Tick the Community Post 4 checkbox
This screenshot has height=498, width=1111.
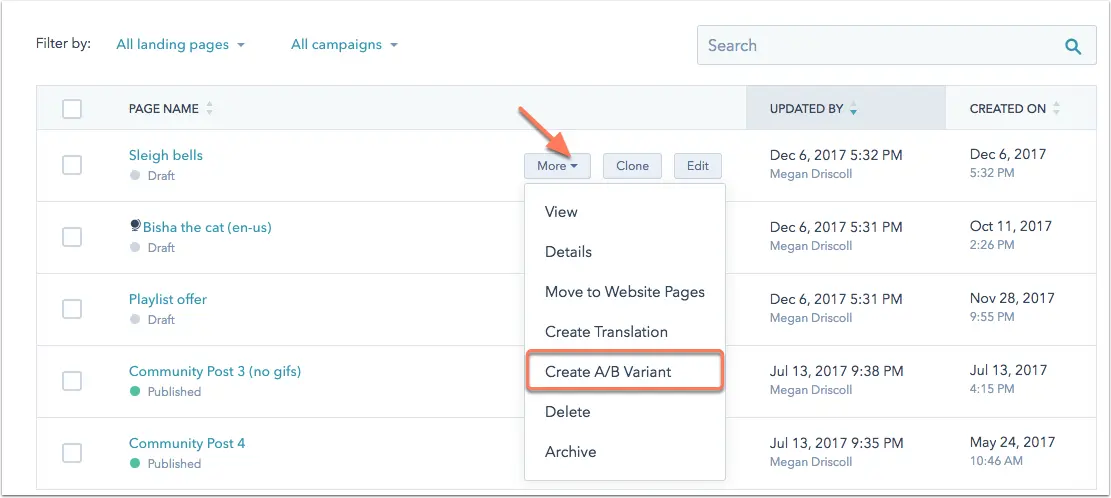pyautogui.click(x=72, y=453)
